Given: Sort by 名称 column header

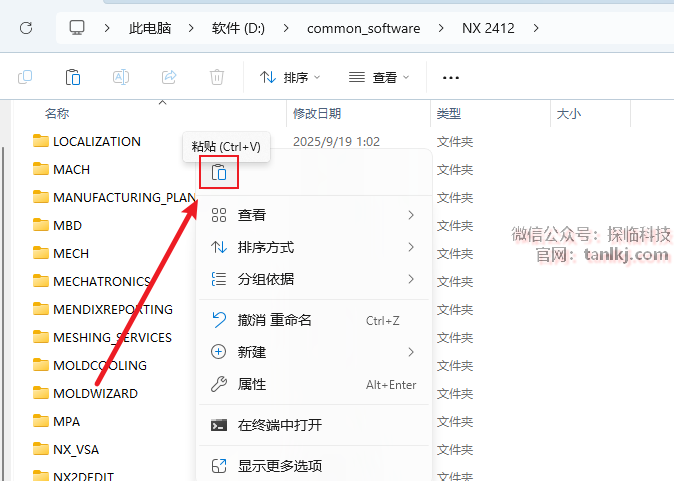Looking at the screenshot, I should coord(57,113).
